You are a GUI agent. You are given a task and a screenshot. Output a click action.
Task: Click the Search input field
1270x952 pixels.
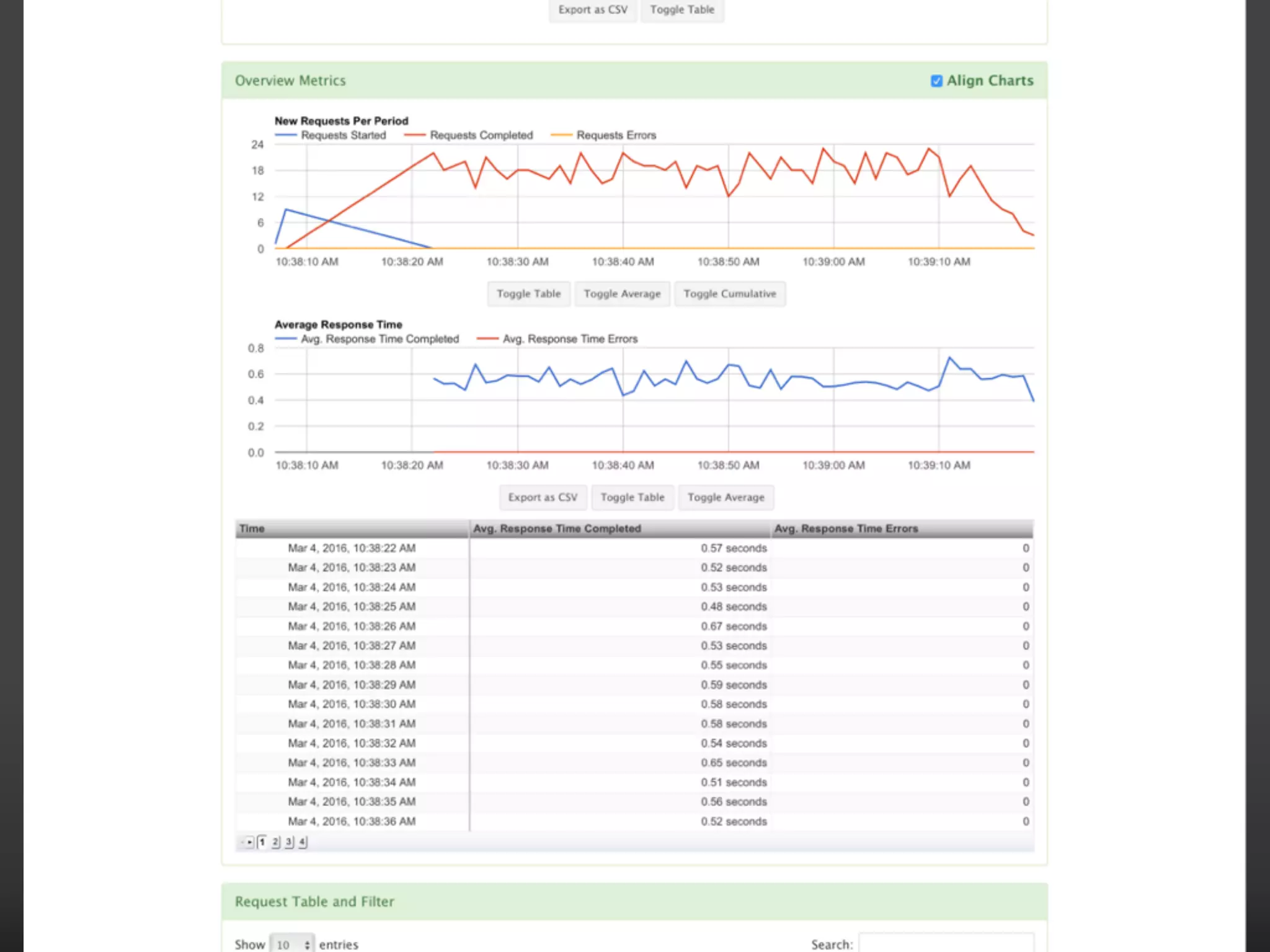(946, 943)
